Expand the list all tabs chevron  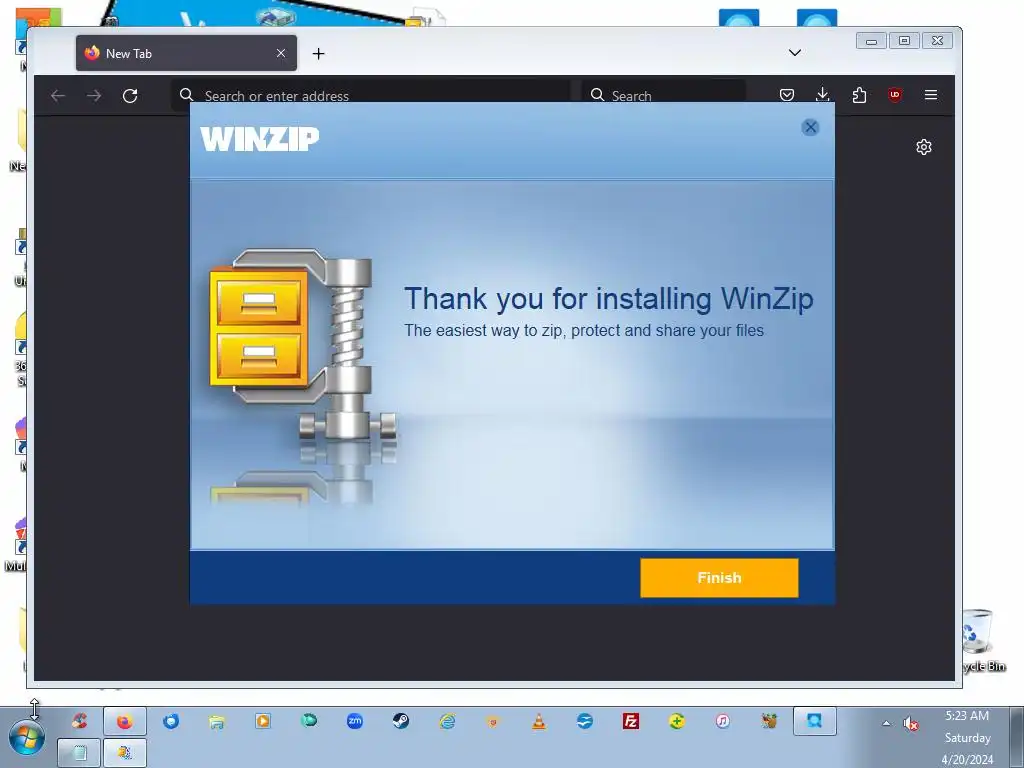point(794,52)
